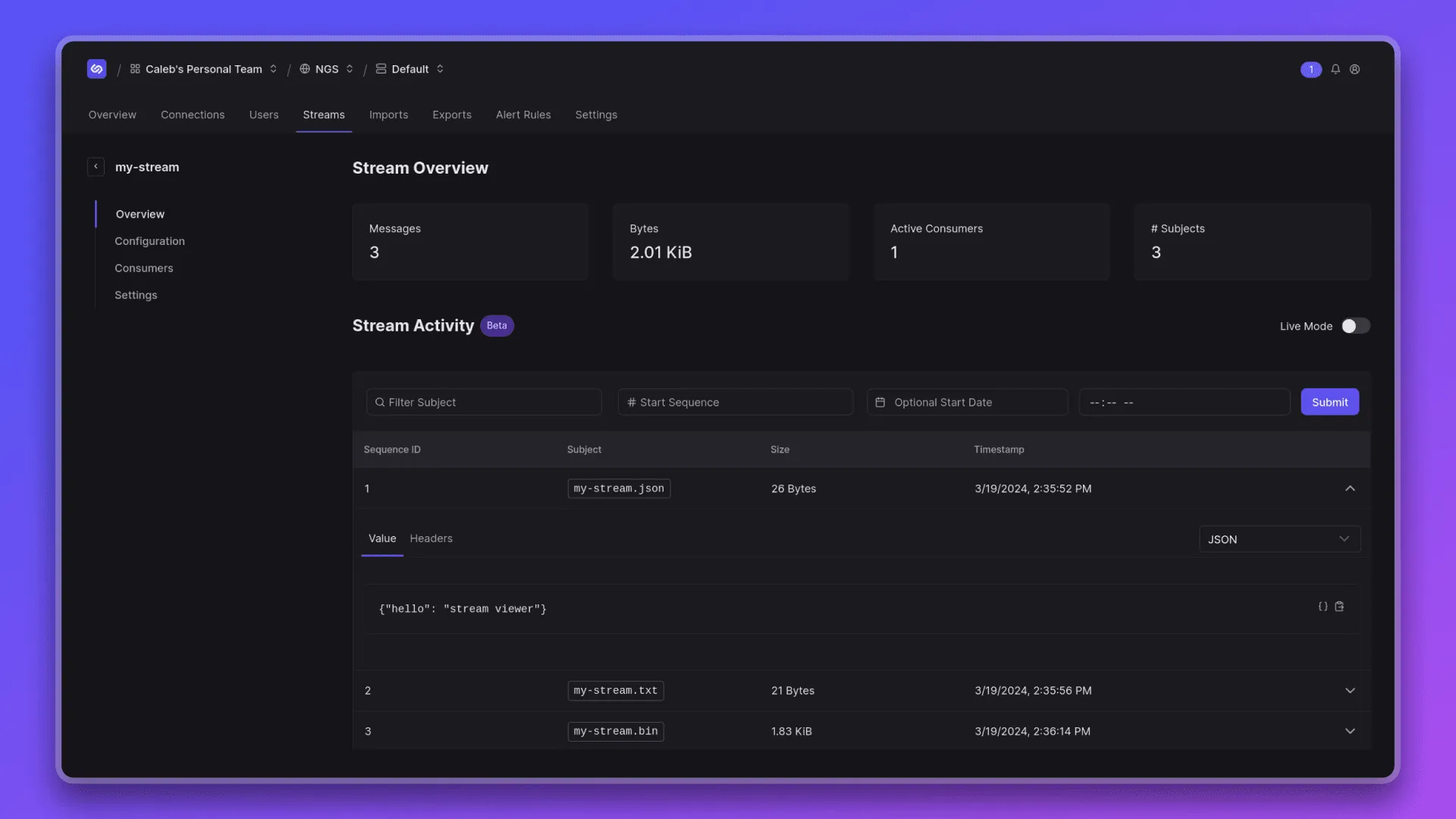Viewport: 1456px width, 819px height.
Task: Click the Filter Subject search icon
Action: (380, 402)
